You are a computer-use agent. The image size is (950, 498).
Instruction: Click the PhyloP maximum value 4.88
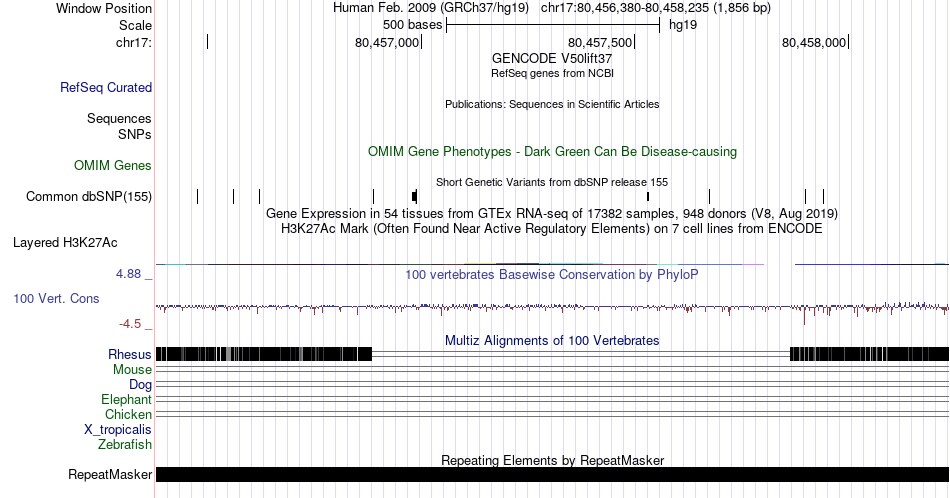(128, 274)
